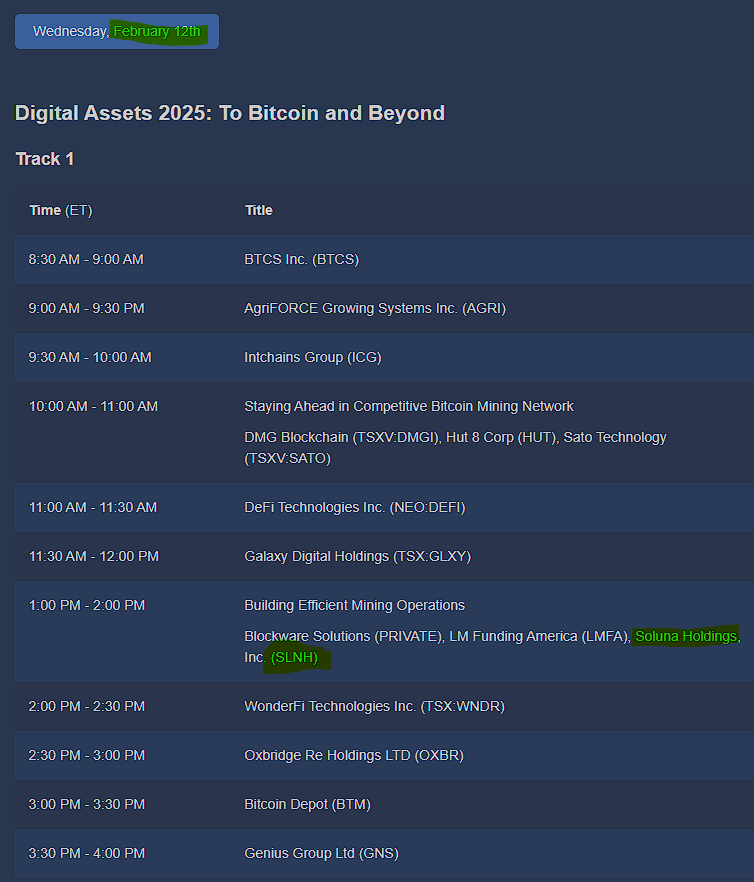Click DeFi Technologies Inc. (NEO:DEFI) title
Viewport: 754px width, 882px height.
coord(355,507)
